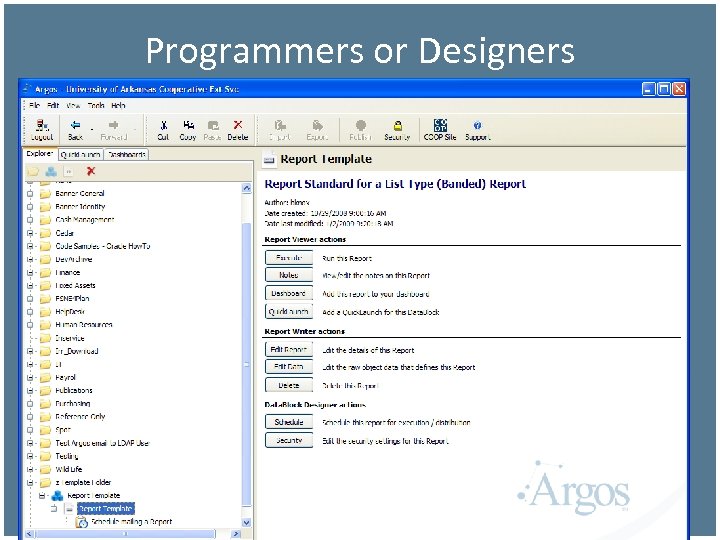This screenshot has height=540, width=720.
Task: Click the Publish toolbar icon
Action: pyautogui.click(x=361, y=125)
